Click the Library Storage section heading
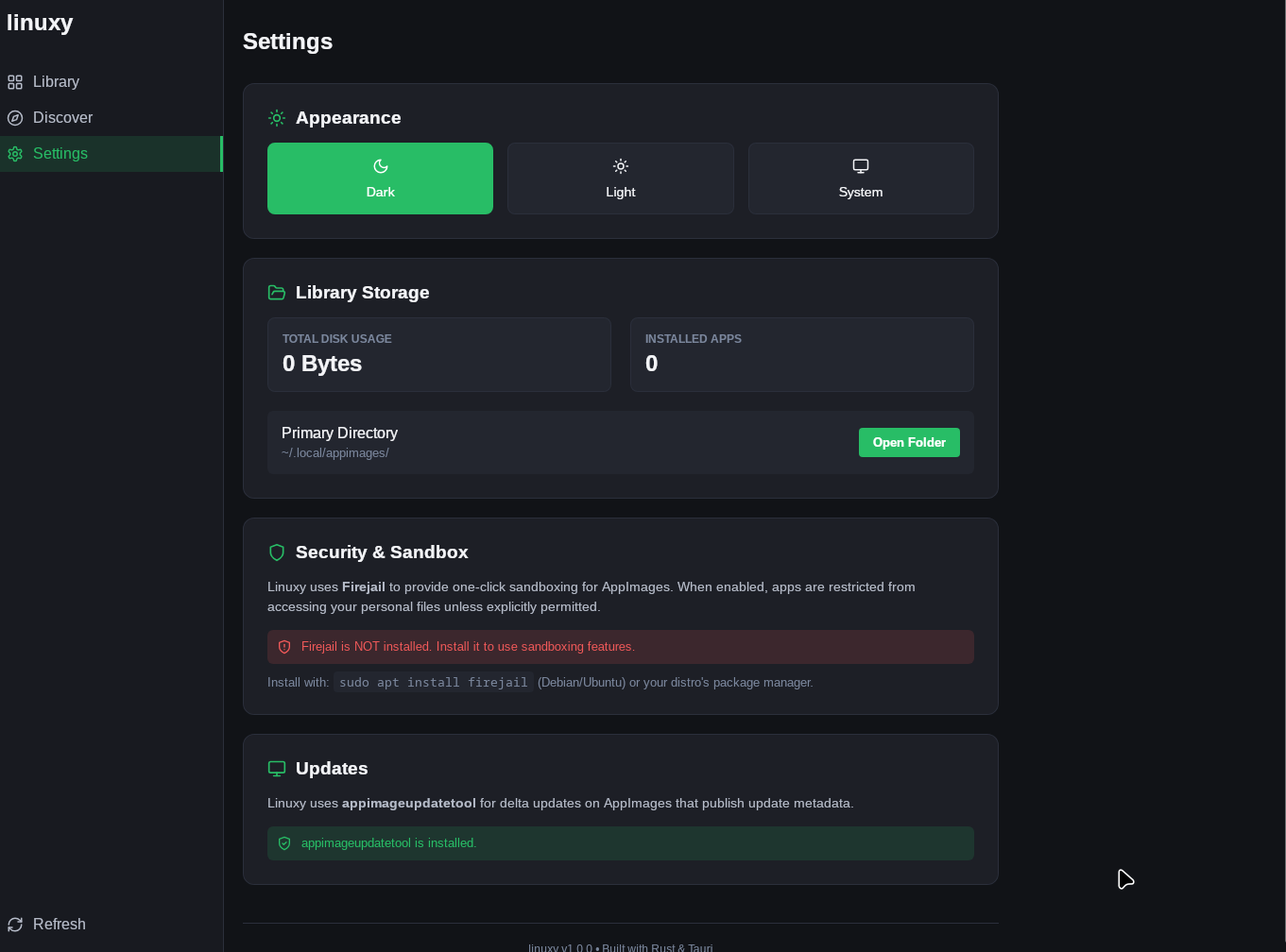 coord(362,293)
